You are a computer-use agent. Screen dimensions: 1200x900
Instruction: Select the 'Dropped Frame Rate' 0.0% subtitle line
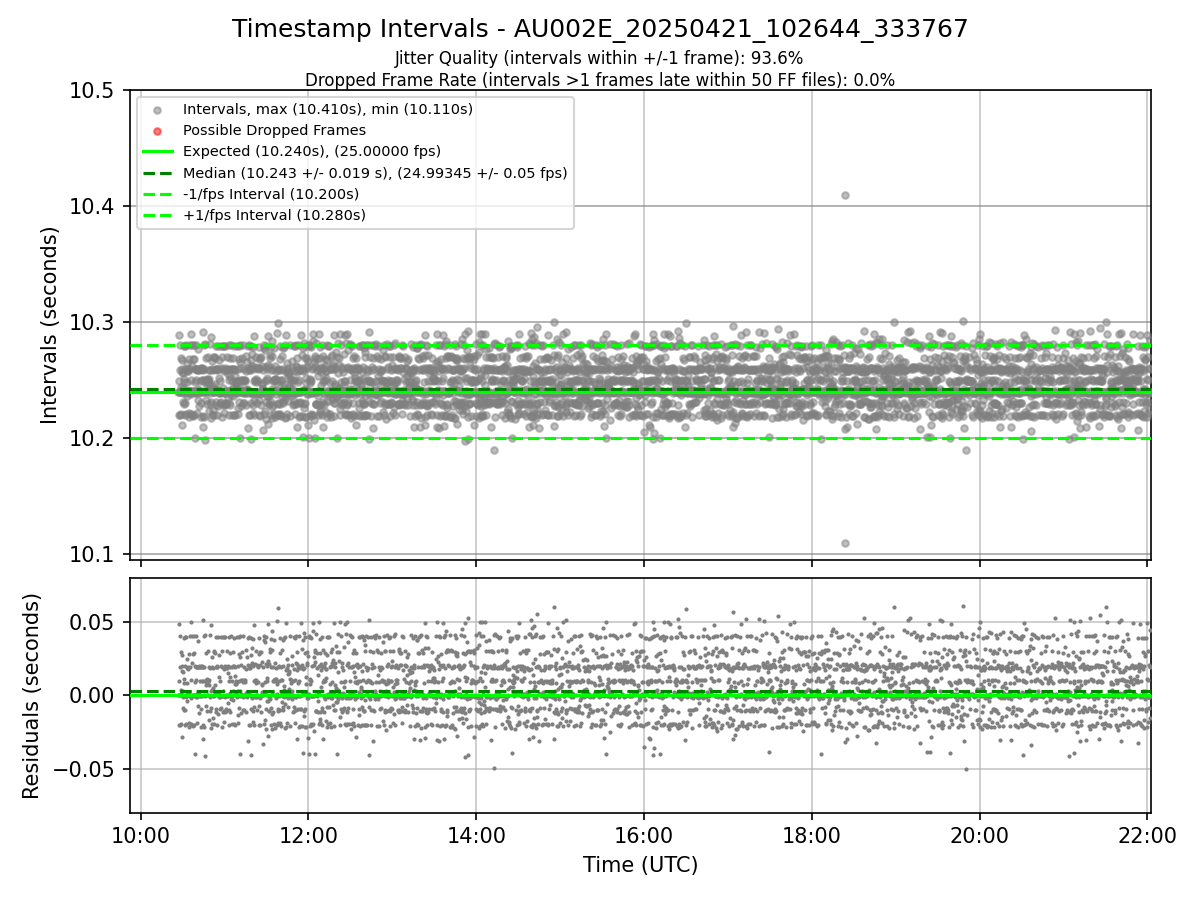point(600,79)
